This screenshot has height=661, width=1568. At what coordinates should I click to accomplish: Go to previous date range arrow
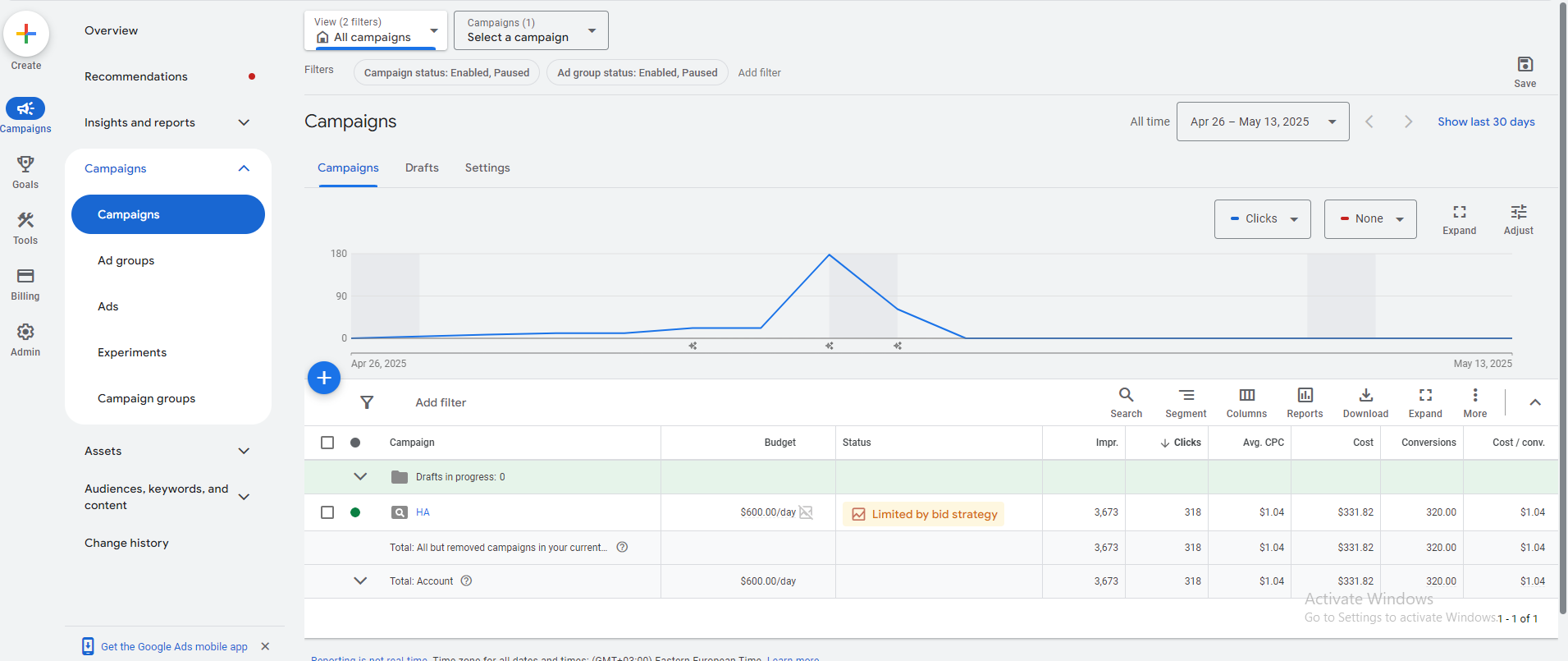(1369, 122)
